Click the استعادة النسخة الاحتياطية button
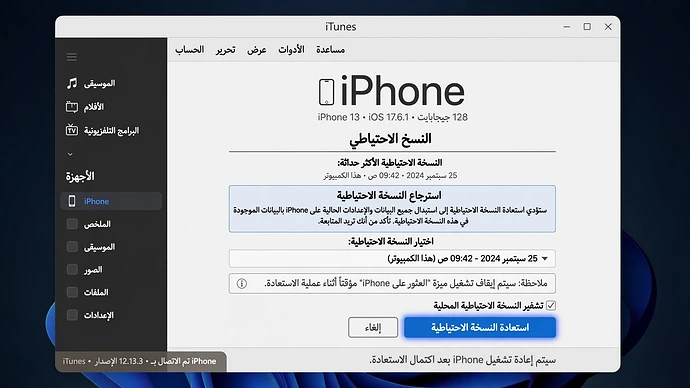The image size is (690, 388). point(480,327)
